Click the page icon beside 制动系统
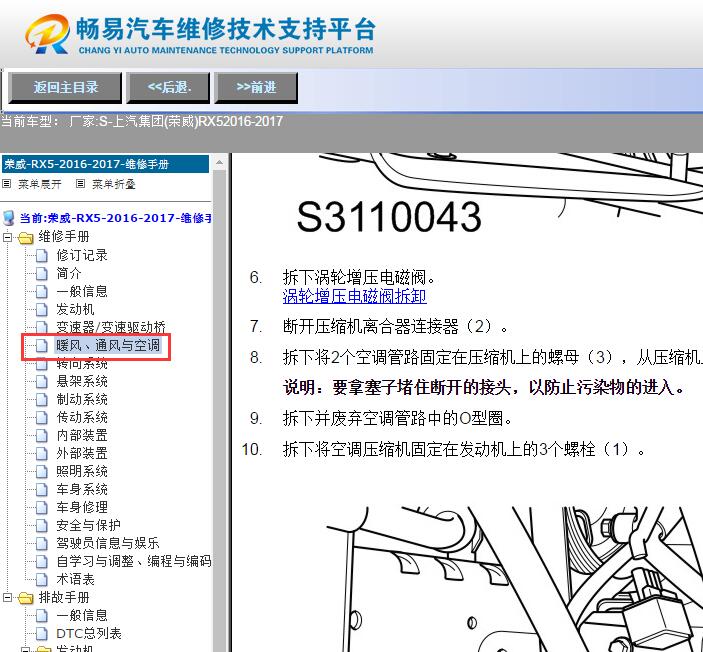This screenshot has height=652, width=703. point(42,400)
